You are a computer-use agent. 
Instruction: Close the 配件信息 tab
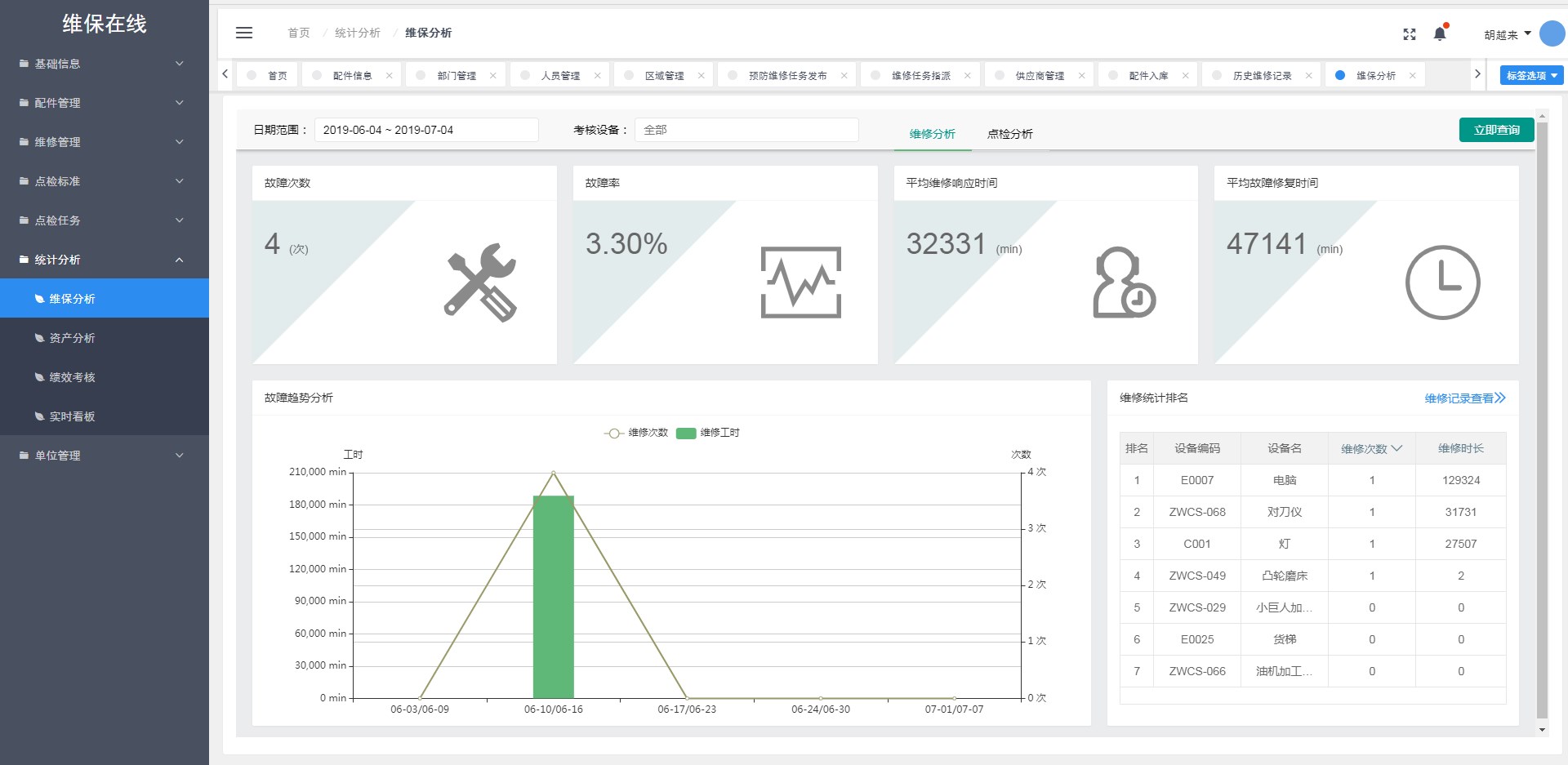pos(390,75)
